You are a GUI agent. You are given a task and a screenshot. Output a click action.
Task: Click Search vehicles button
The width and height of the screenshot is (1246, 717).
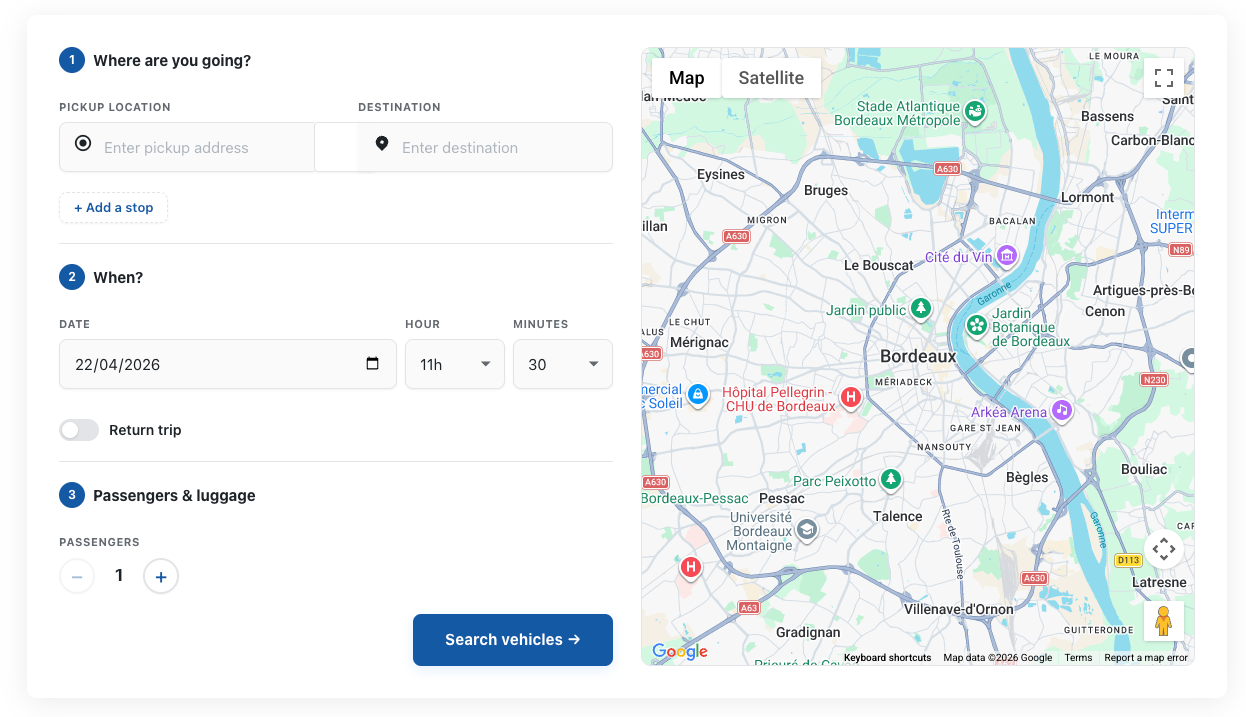click(x=513, y=640)
